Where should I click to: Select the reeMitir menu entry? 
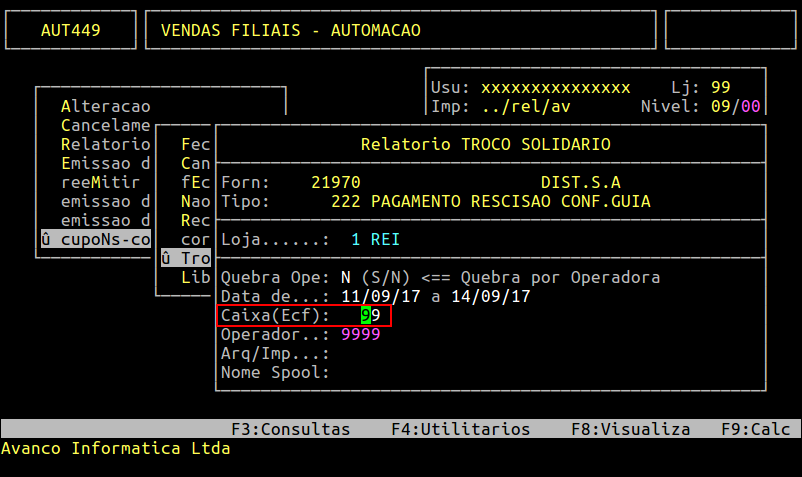[x=100, y=182]
